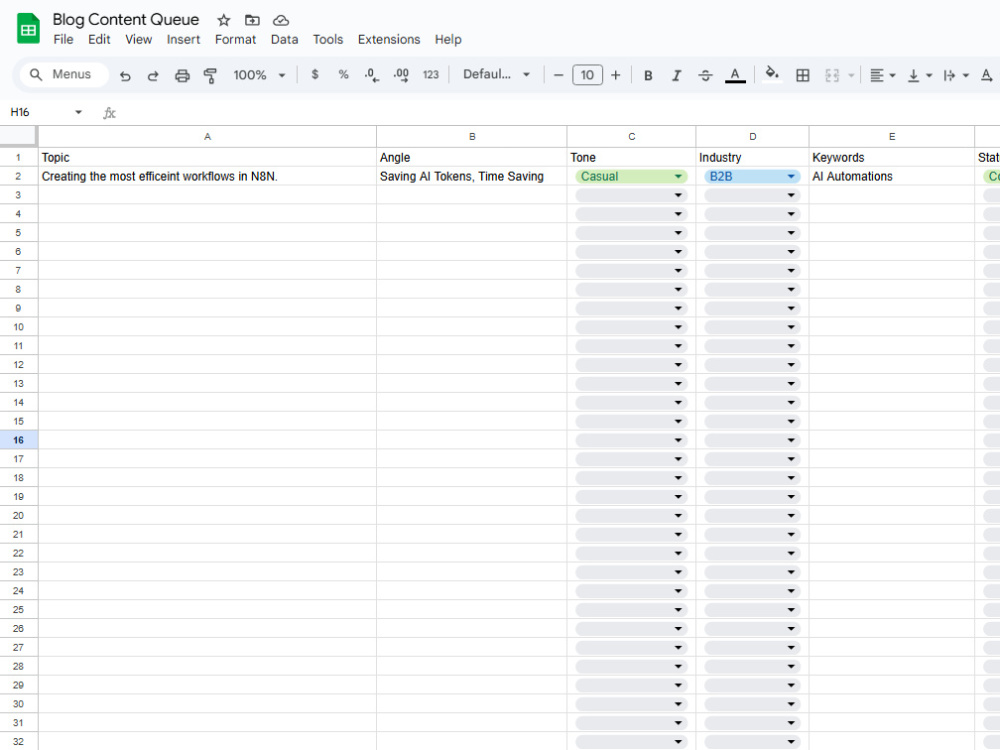
Task: Open the Google Sheets home icon
Action: click(28, 29)
